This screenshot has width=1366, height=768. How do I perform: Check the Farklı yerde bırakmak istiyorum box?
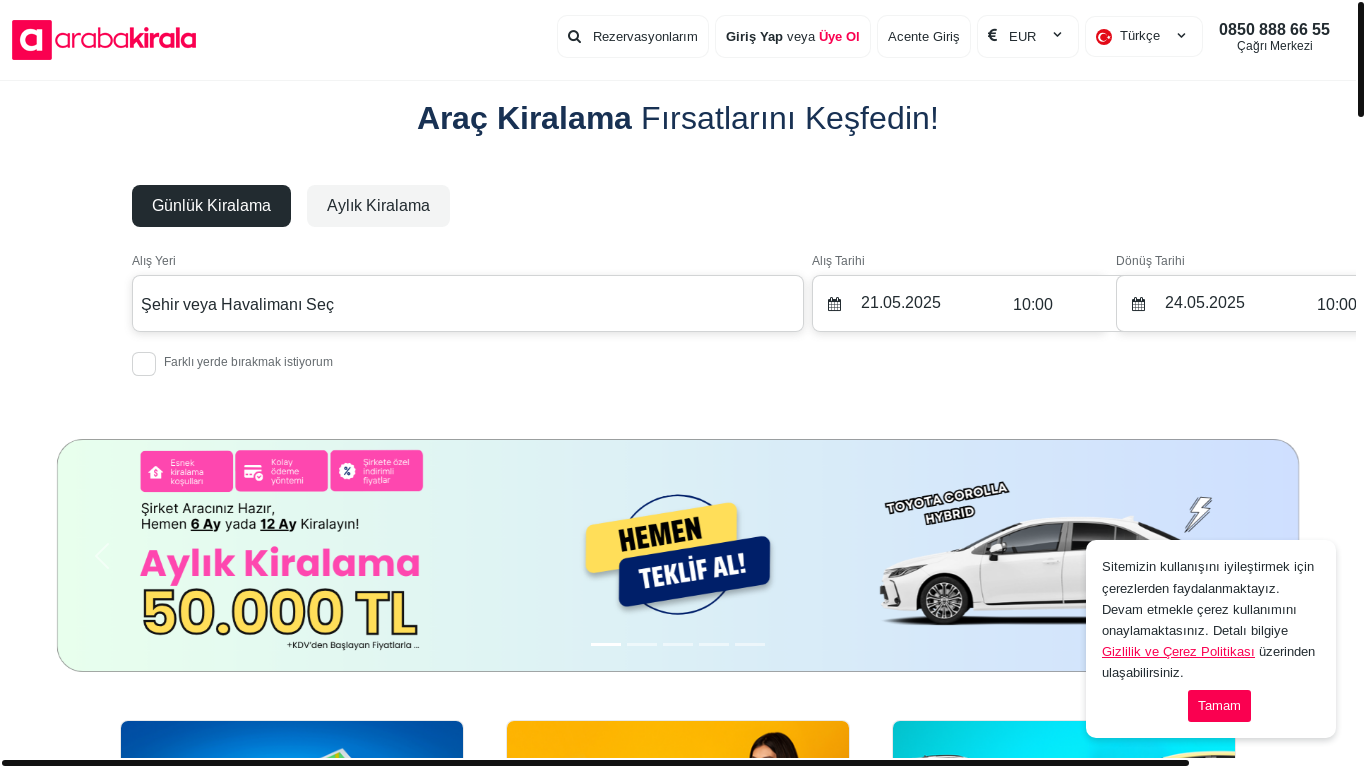(144, 364)
